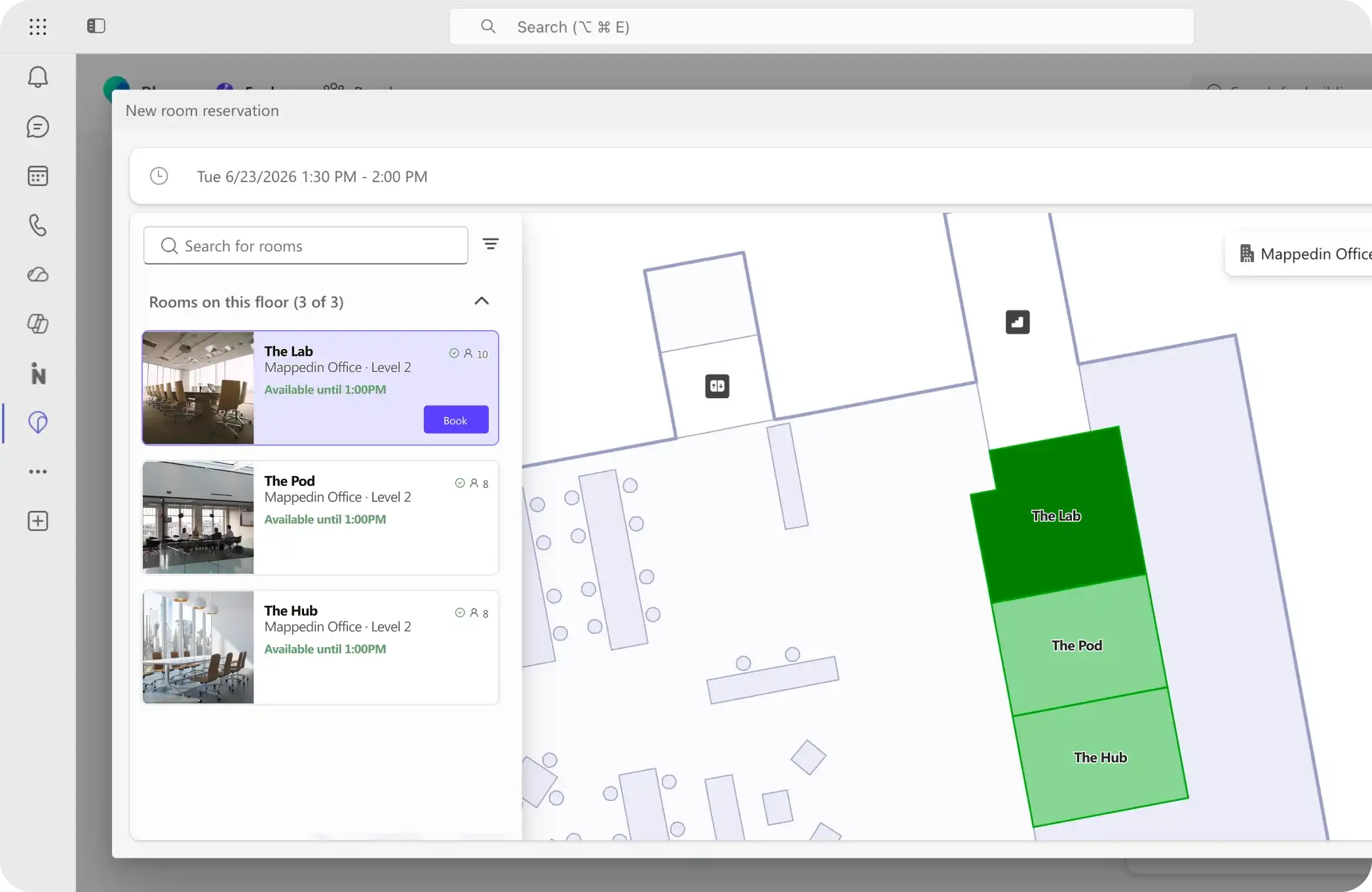Toggle the sidebar panel icon

(96, 26)
